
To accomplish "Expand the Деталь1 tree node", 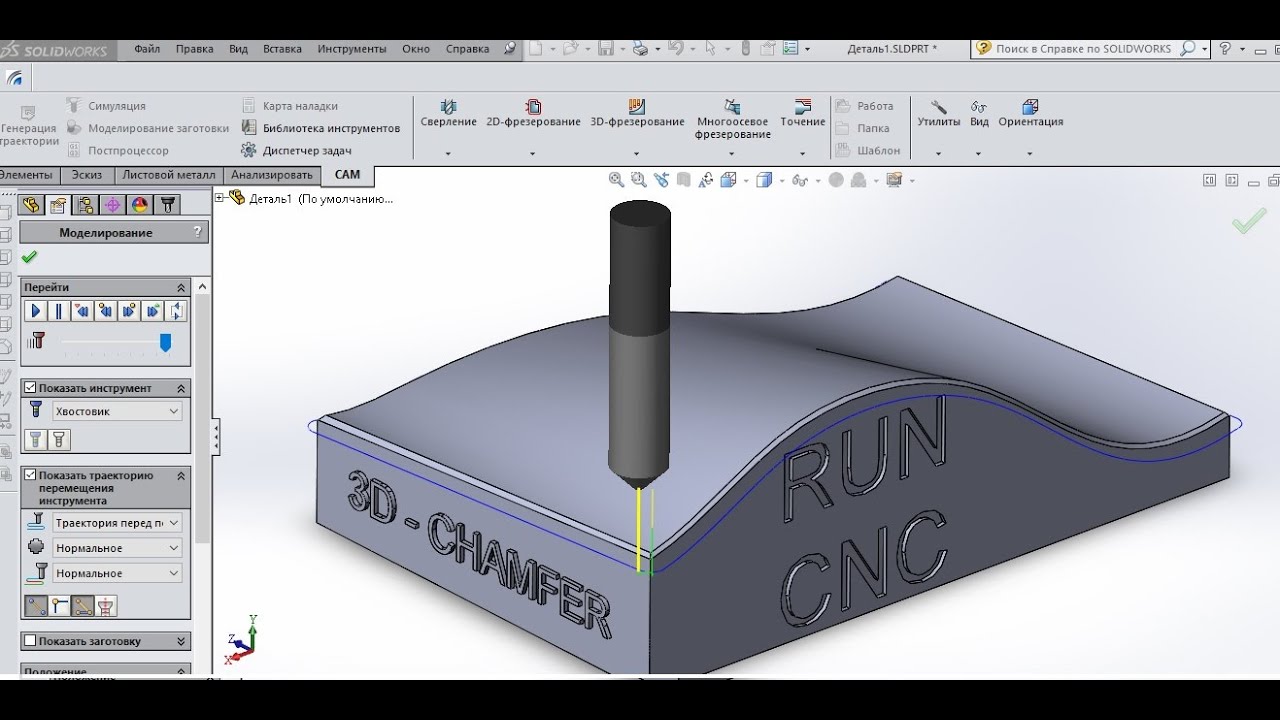I will (x=219, y=198).
